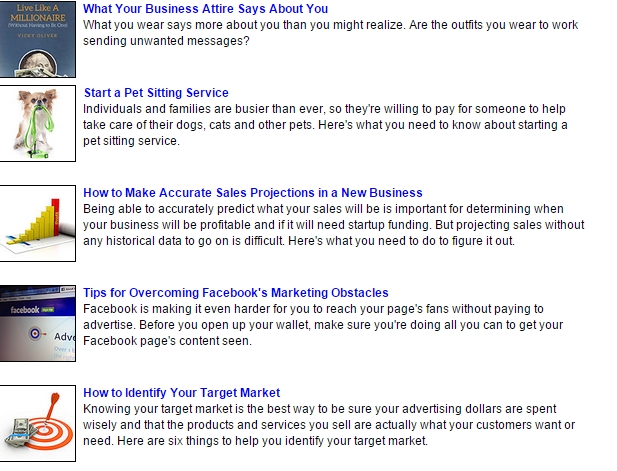Screen dimensions: 617x471
Task: Click the dog holding leash thumbnail
Action: pos(37,123)
